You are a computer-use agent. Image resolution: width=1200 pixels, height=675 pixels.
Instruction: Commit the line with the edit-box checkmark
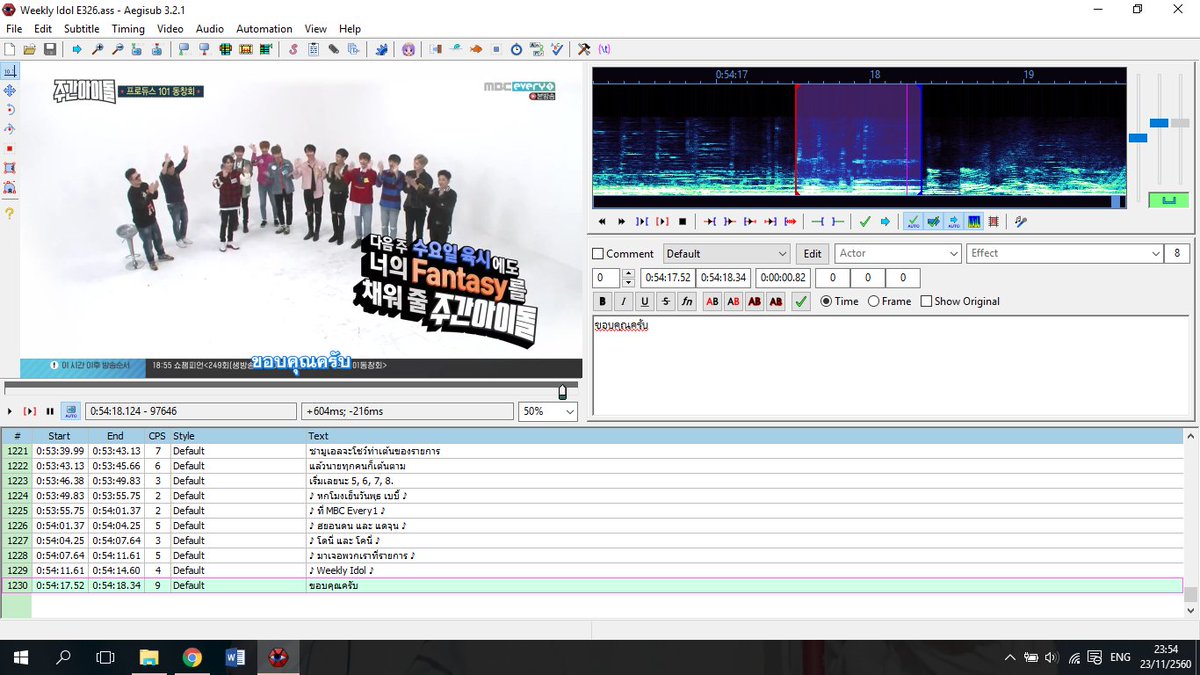point(800,301)
